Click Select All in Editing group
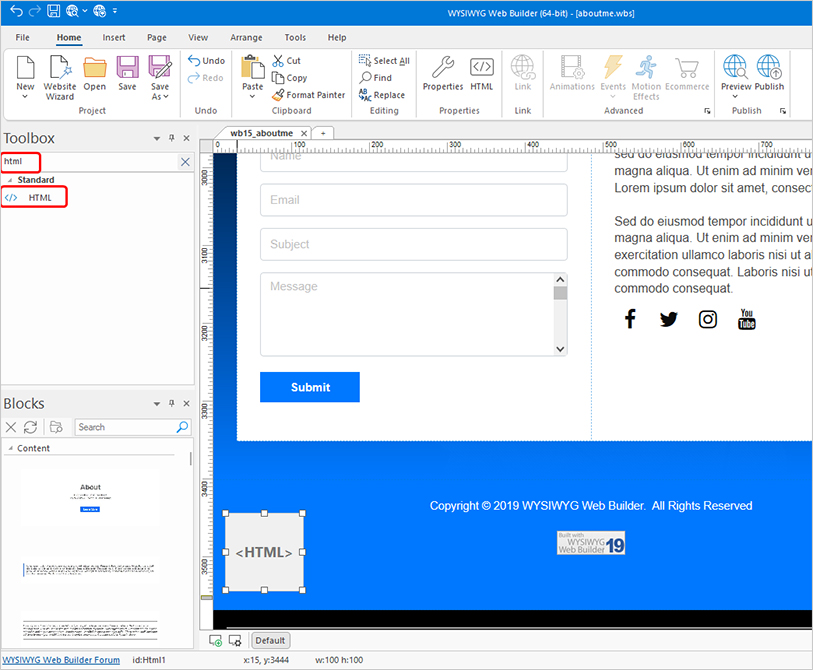Image resolution: width=813 pixels, height=670 pixels. (x=384, y=61)
